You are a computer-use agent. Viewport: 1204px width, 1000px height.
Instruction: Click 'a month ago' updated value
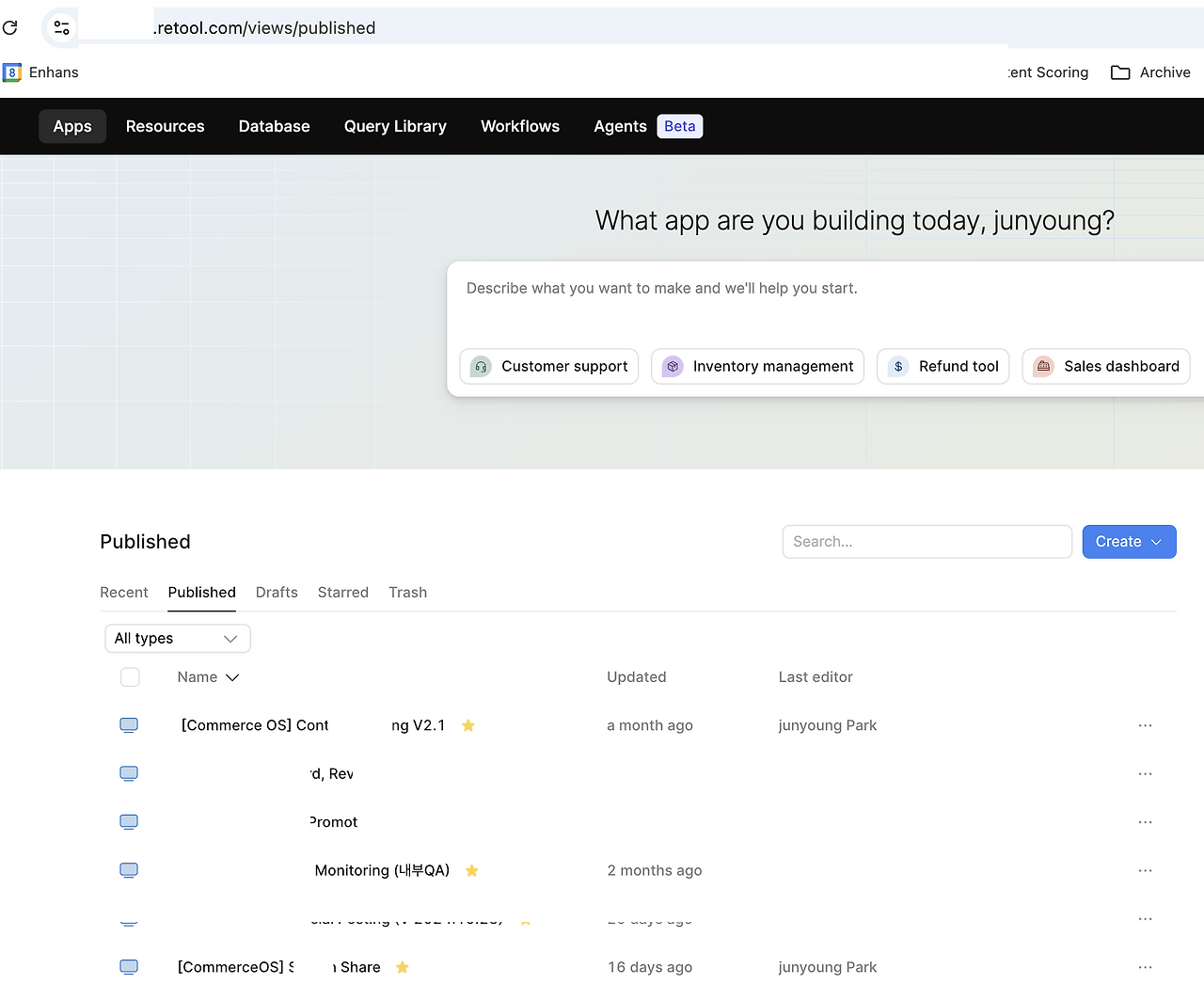650,725
